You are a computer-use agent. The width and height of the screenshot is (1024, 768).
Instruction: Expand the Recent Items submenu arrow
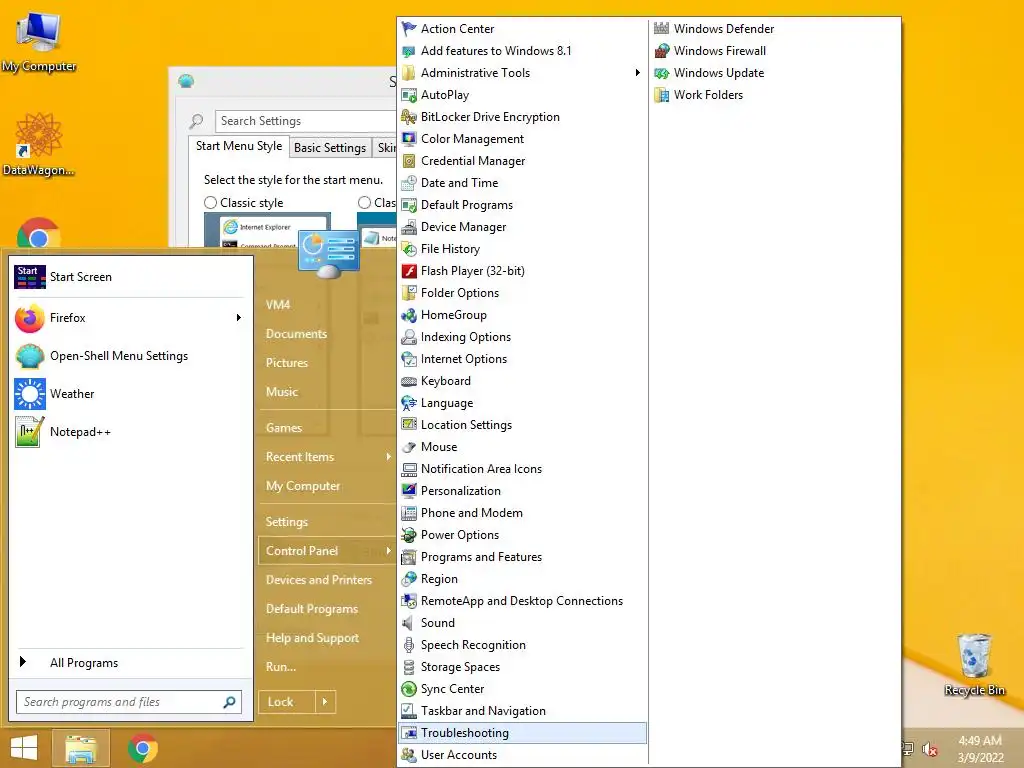[388, 457]
